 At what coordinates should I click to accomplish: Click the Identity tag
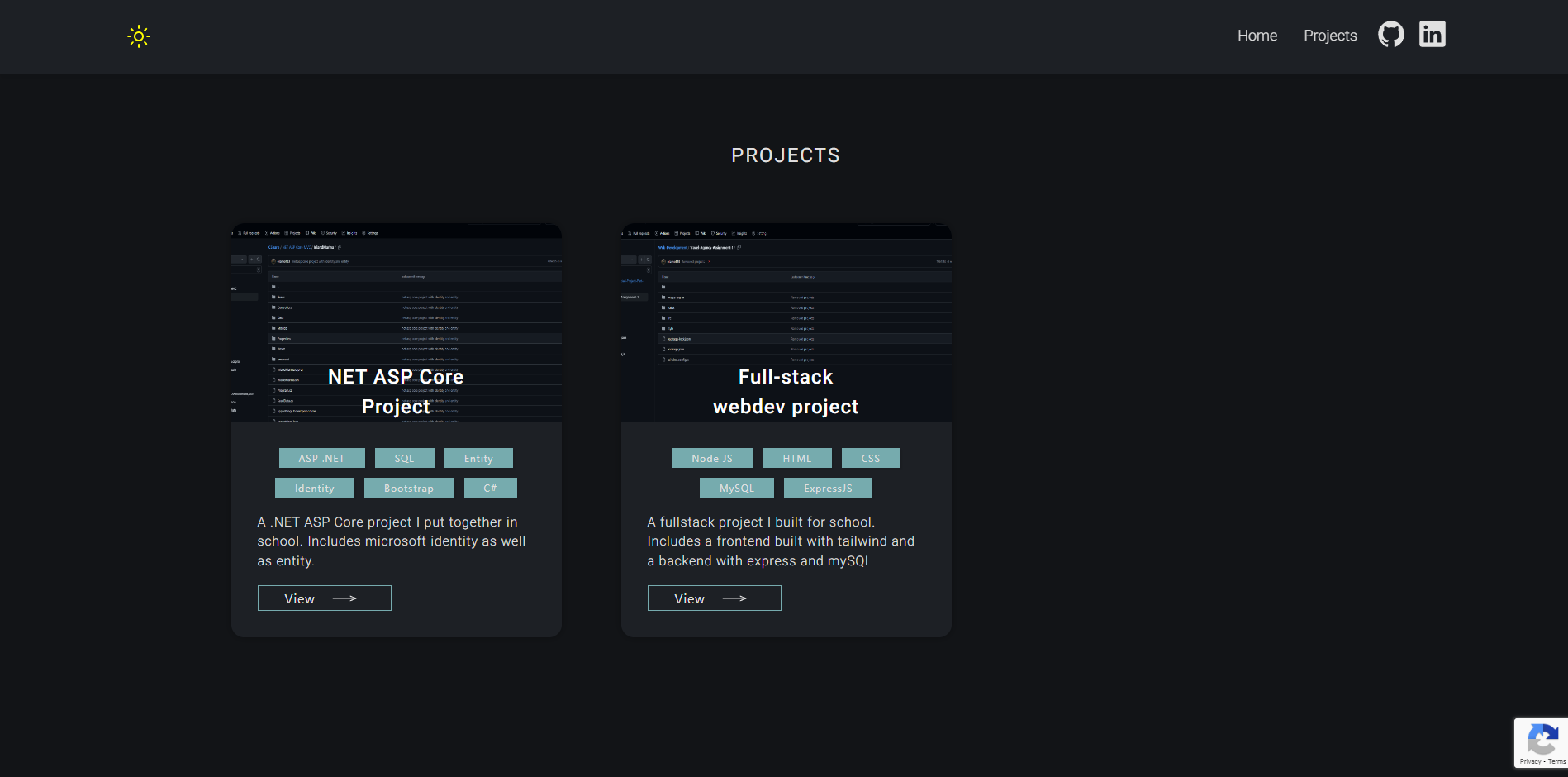tap(314, 488)
